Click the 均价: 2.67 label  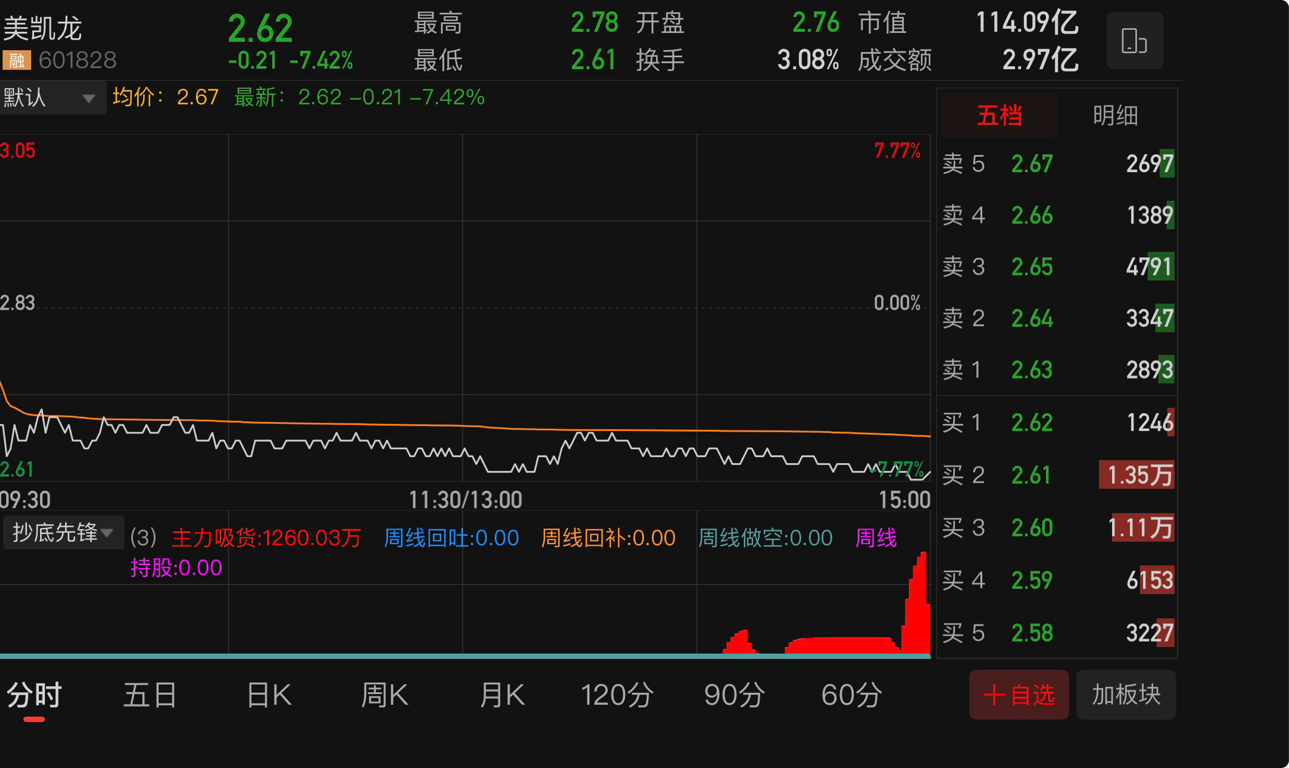point(165,97)
